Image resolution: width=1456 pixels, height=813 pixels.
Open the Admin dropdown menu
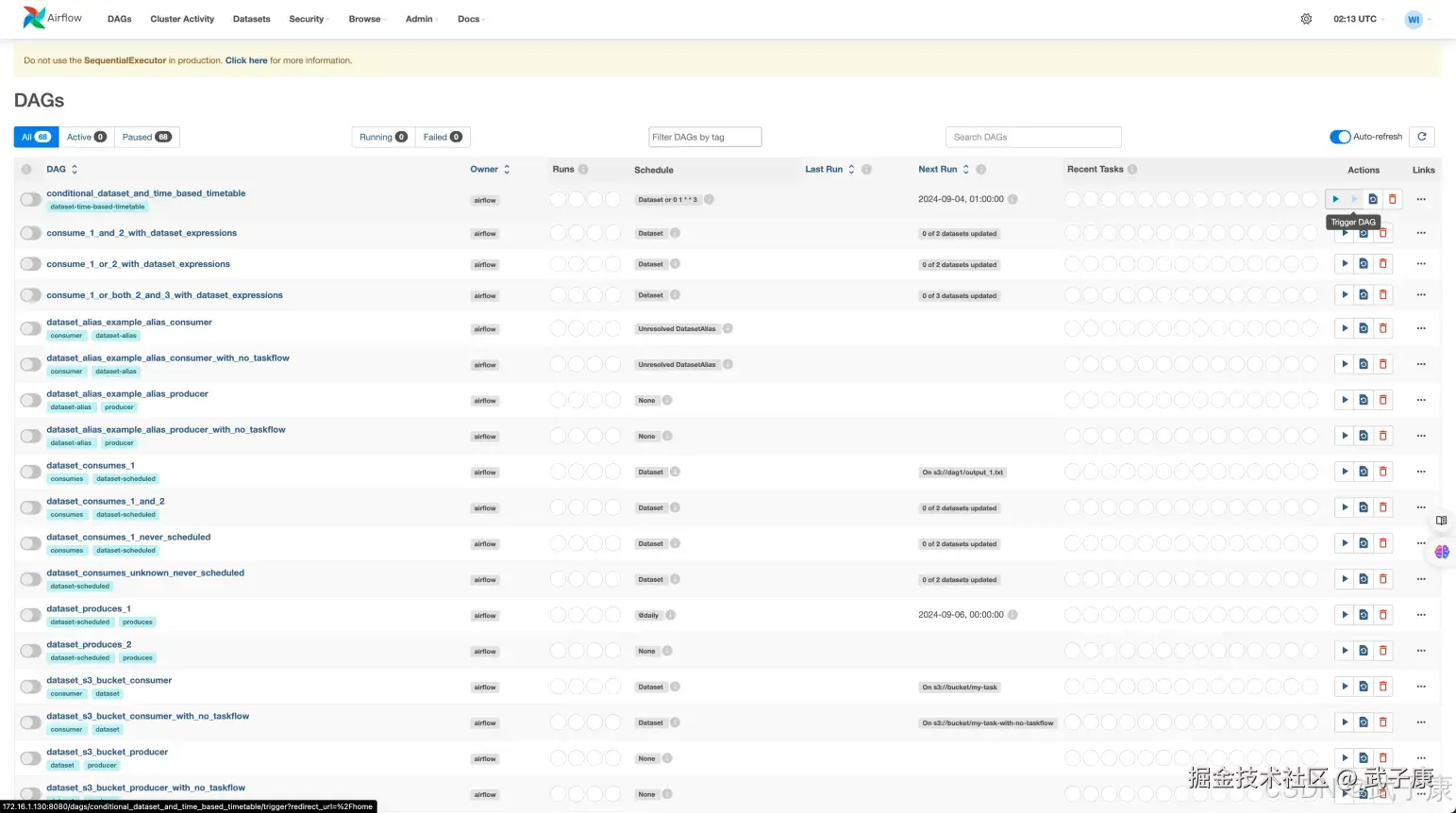tap(419, 18)
